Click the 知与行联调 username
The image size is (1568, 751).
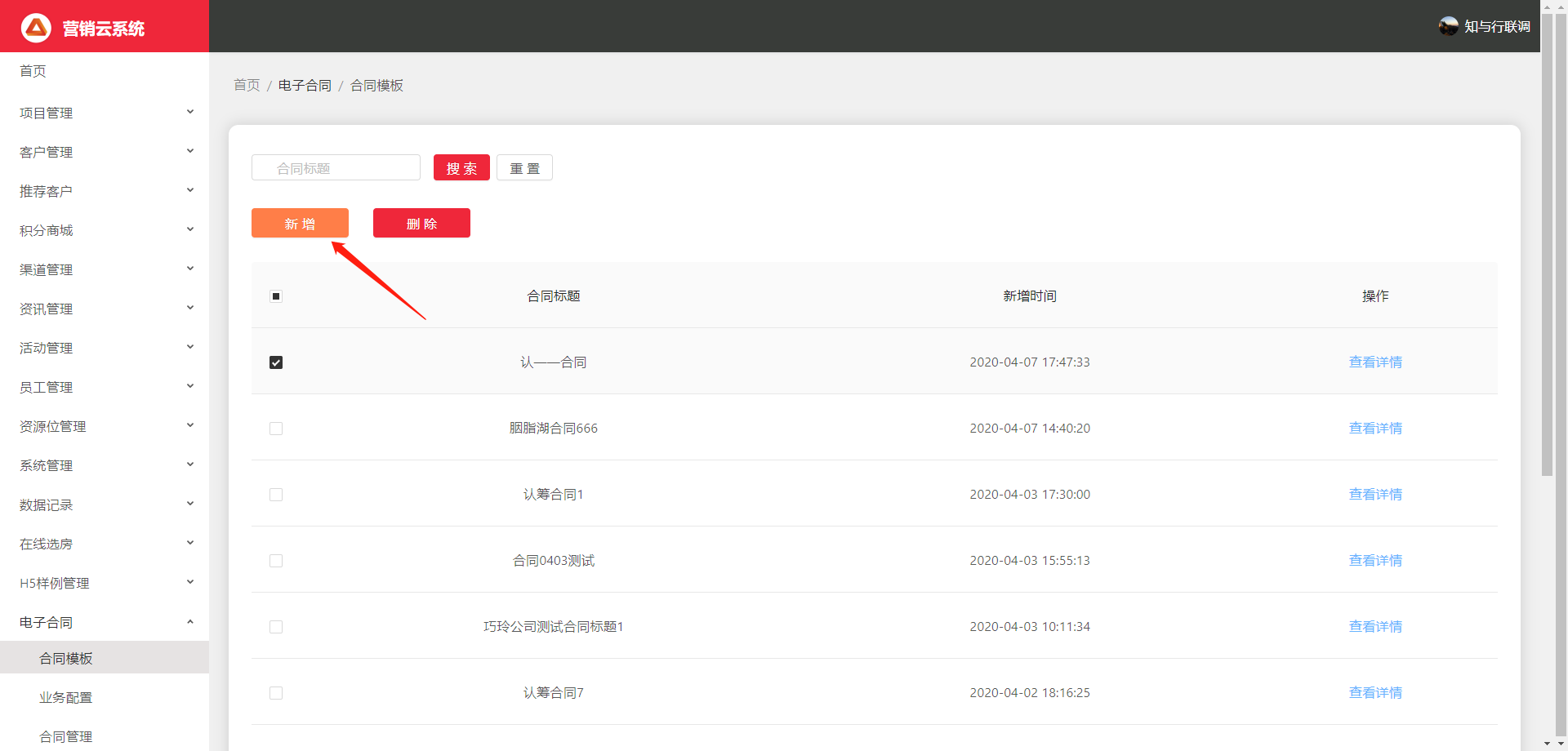coord(1497,26)
